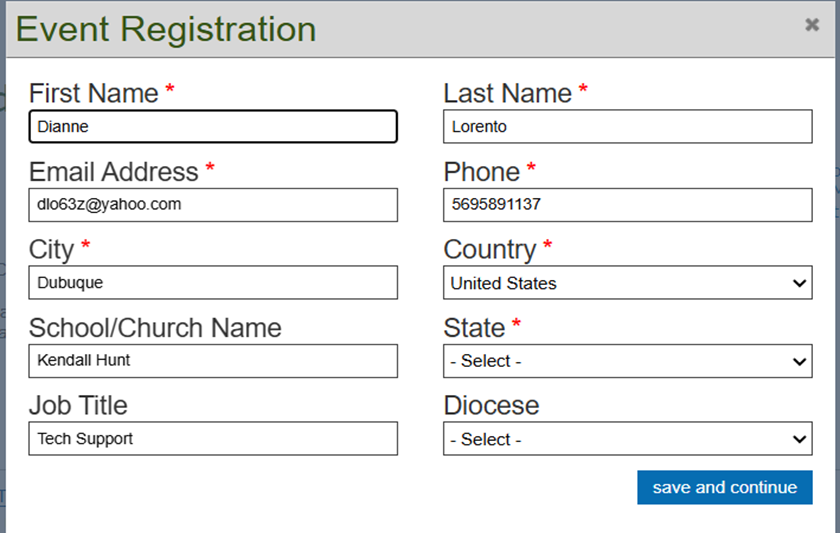Open the Country dropdown

pyautogui.click(x=627, y=283)
